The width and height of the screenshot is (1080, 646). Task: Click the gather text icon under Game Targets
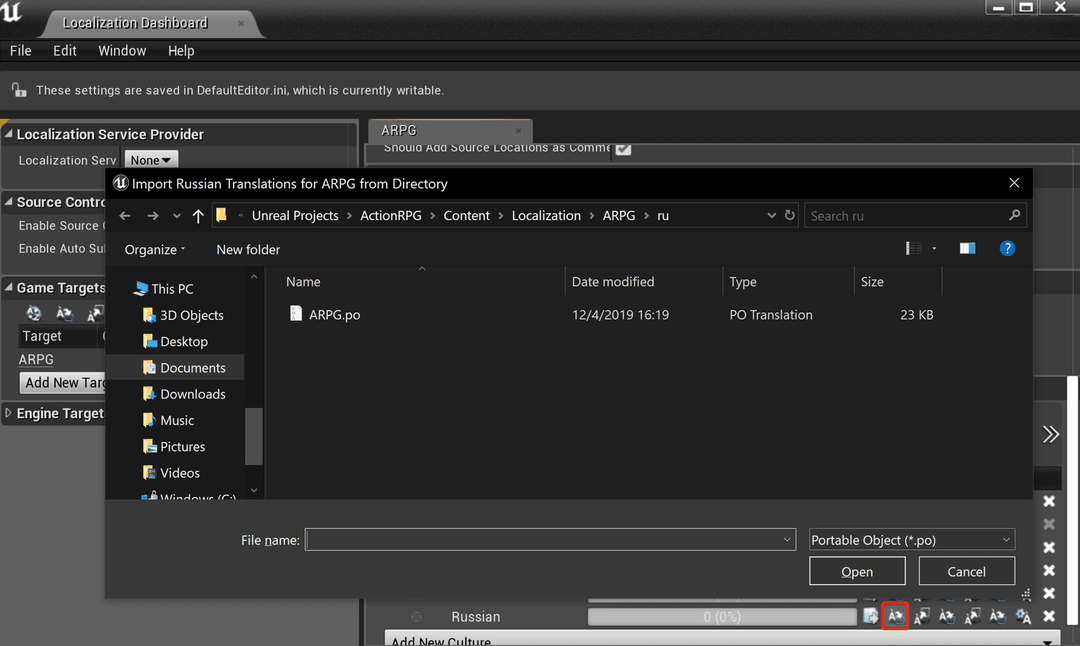coord(33,314)
